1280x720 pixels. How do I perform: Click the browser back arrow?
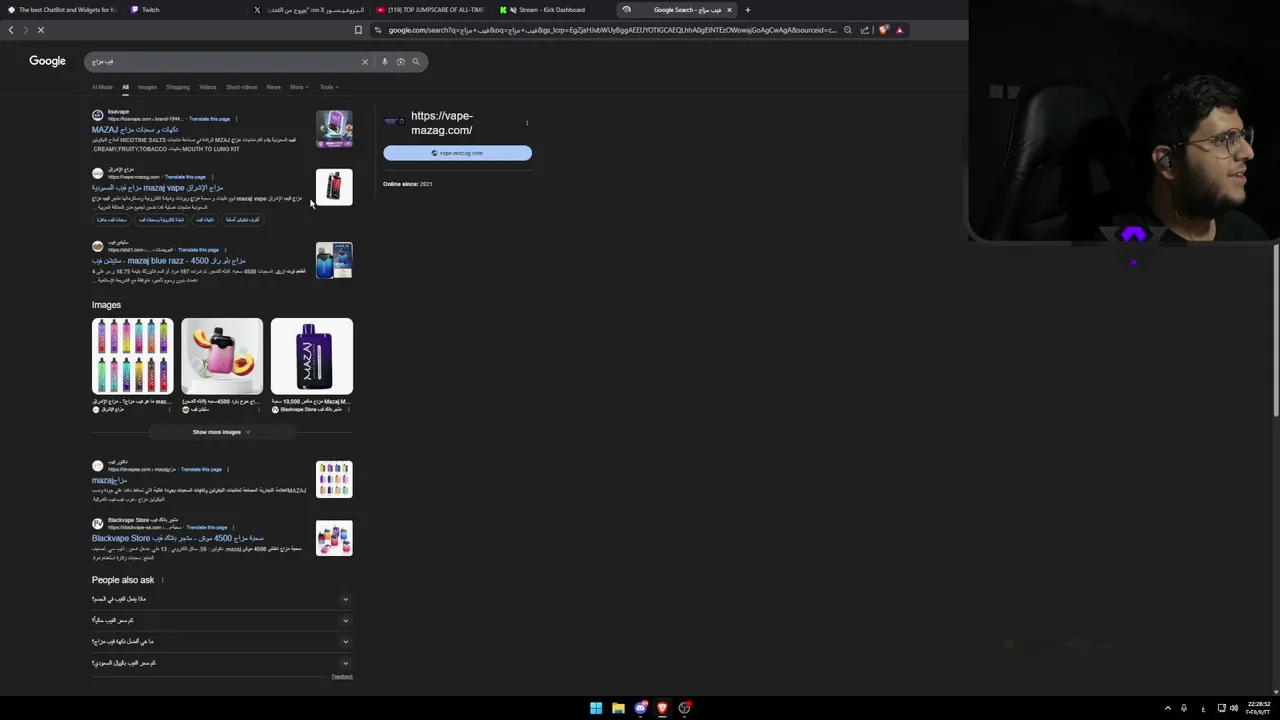click(x=11, y=30)
